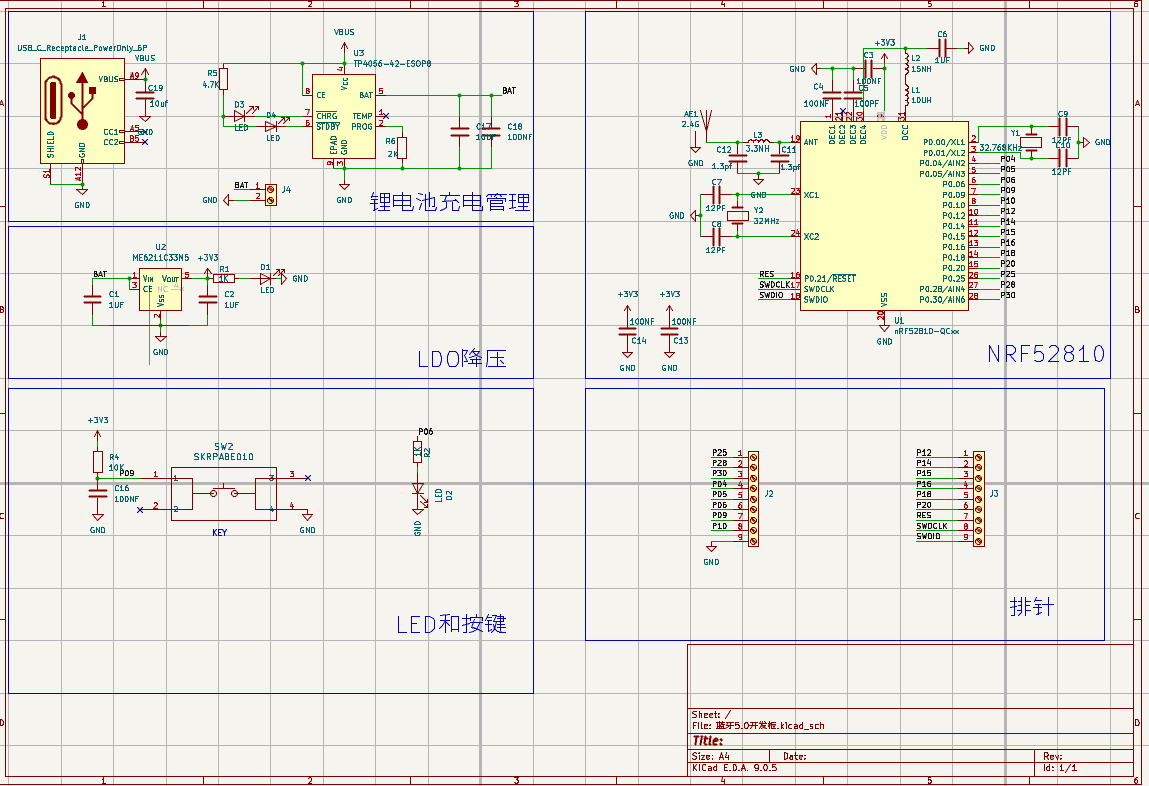The height and width of the screenshot is (786, 1149).
Task: Click the Title field in title block
Action: pyautogui.click(x=706, y=741)
